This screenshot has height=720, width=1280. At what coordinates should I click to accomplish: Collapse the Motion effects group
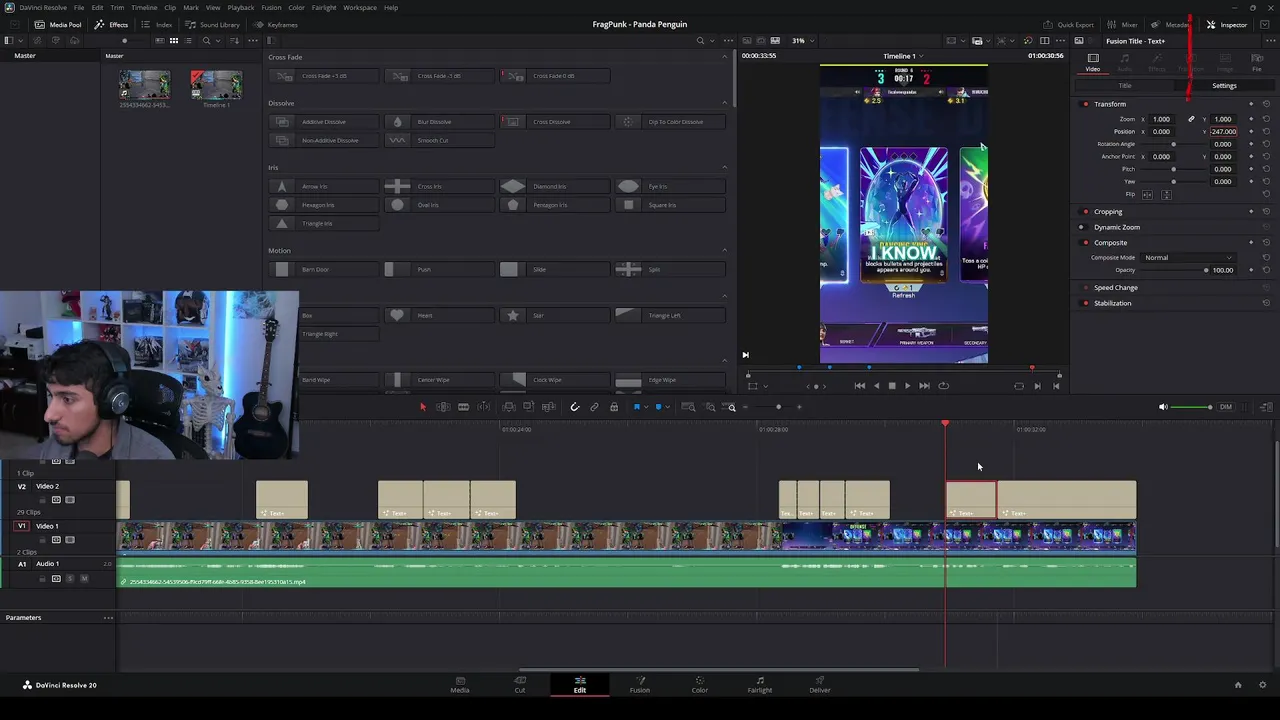click(725, 251)
